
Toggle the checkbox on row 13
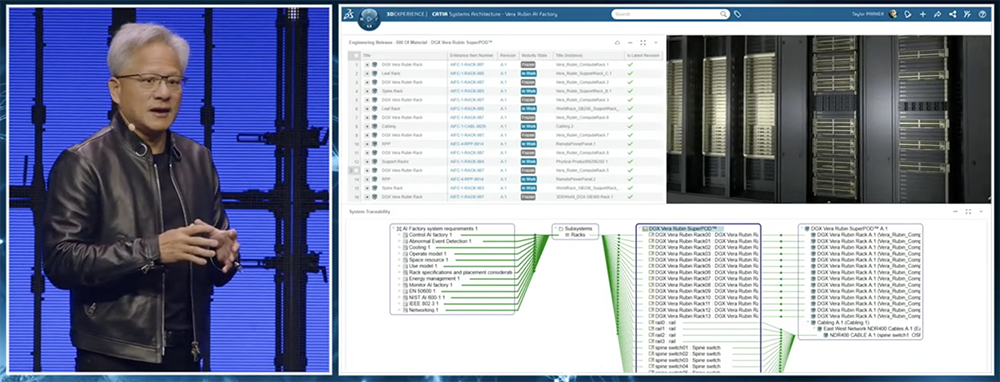pyautogui.click(x=356, y=170)
